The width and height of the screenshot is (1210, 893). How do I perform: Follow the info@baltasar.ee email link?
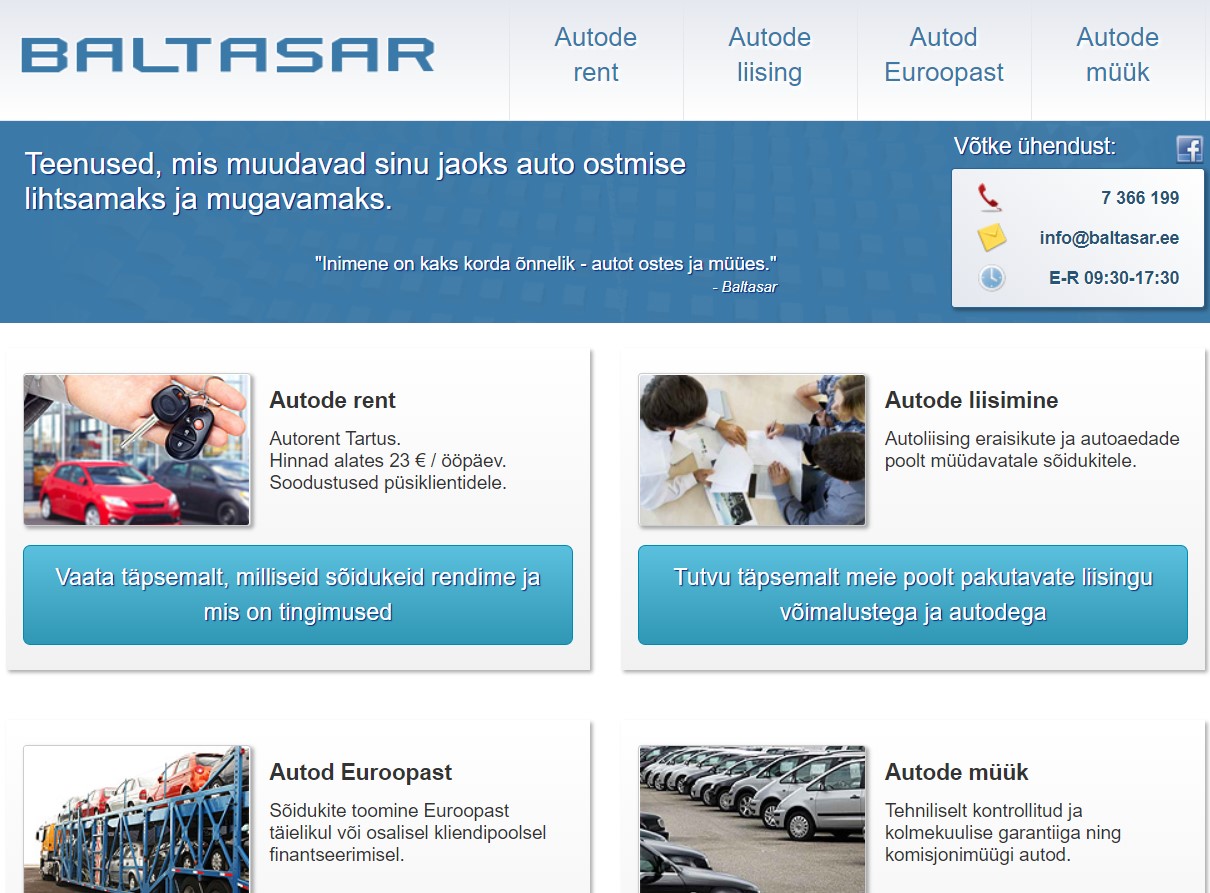coord(1109,238)
